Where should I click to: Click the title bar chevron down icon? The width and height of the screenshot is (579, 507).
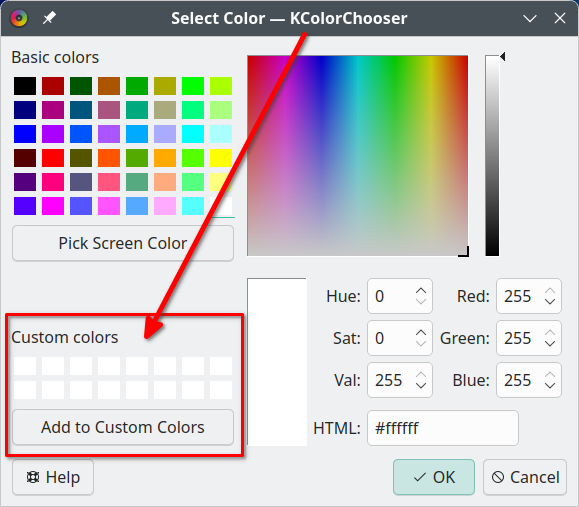[530, 18]
